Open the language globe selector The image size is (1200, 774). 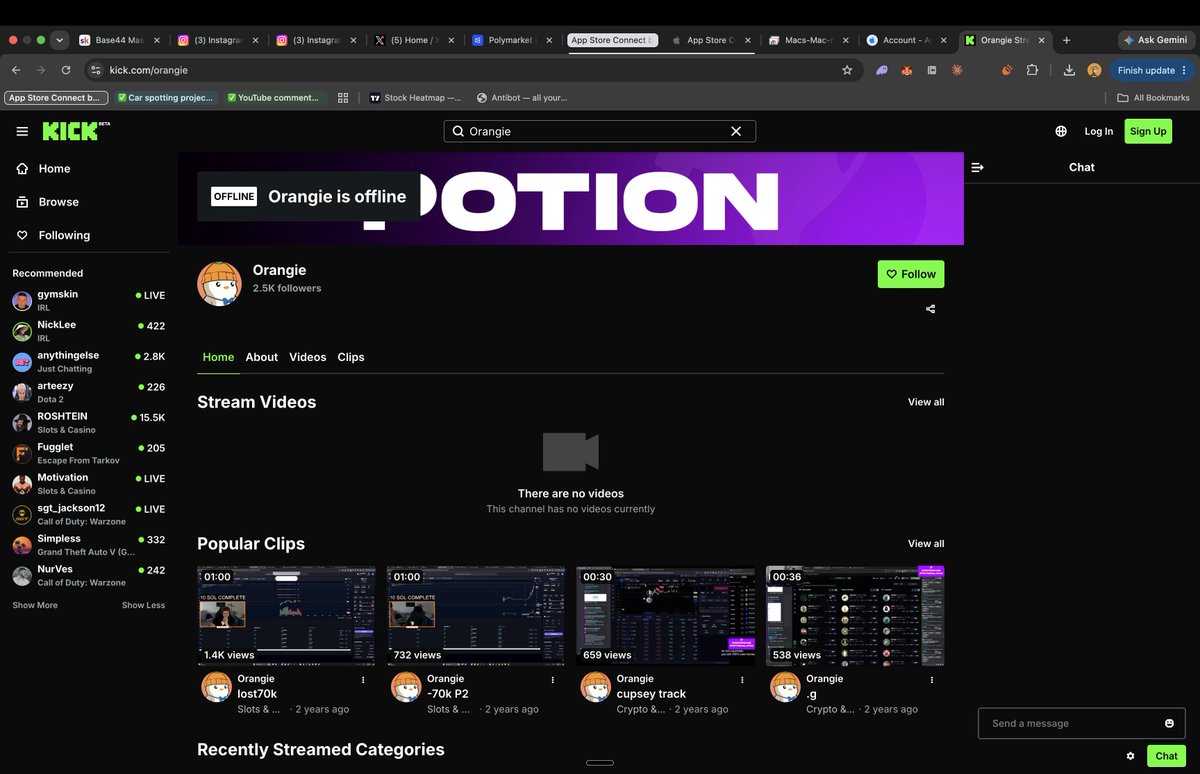click(1061, 131)
